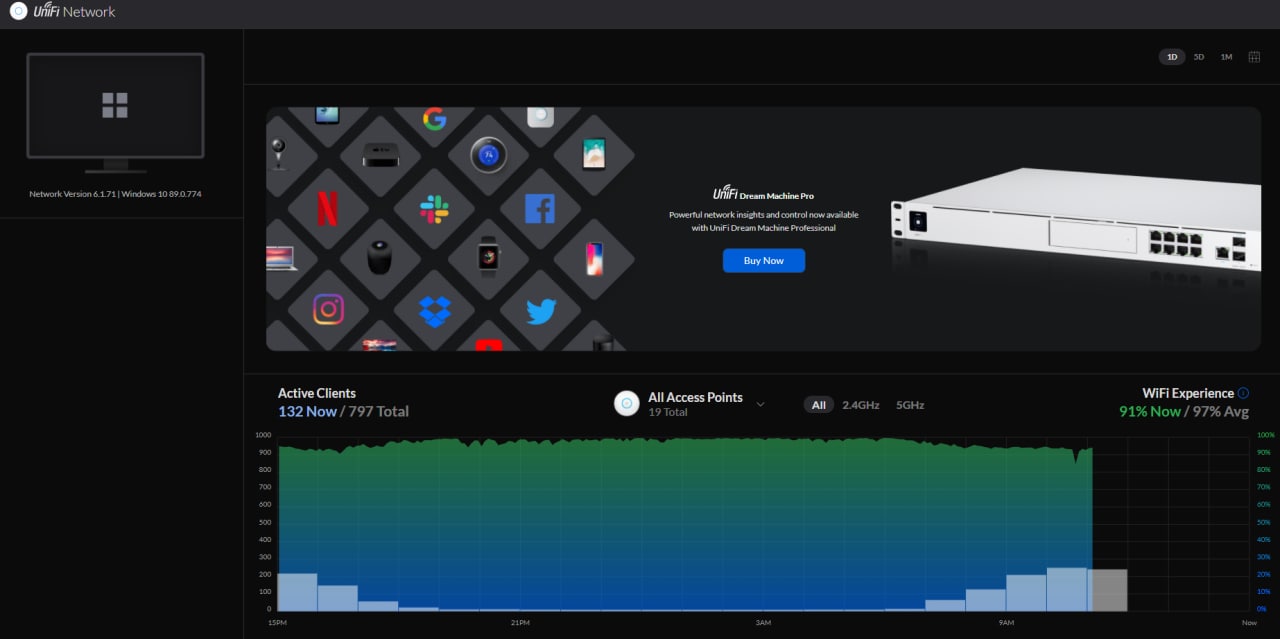Click the Dropbox logo in the banner

pos(434,311)
